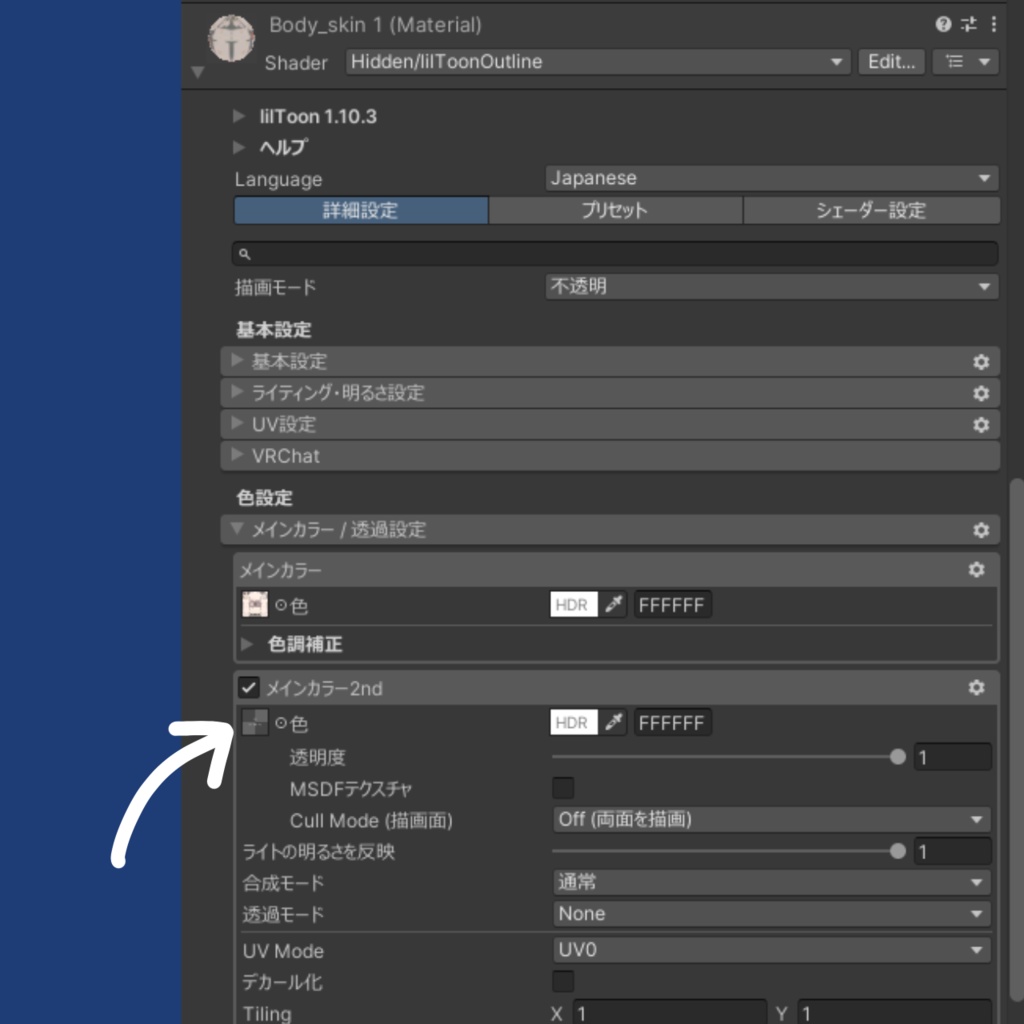
Task: Open the gear icon on the VRChat row
Action: click(x=981, y=456)
